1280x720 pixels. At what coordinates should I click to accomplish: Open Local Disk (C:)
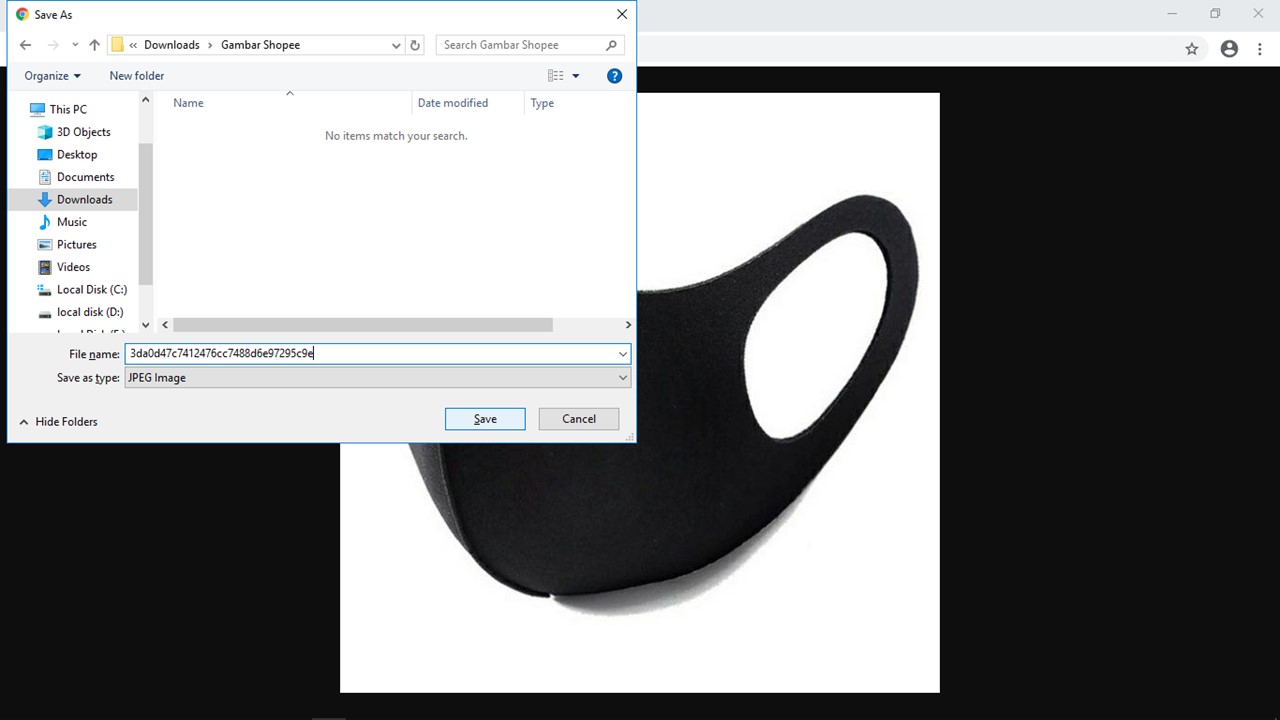tap(91, 290)
